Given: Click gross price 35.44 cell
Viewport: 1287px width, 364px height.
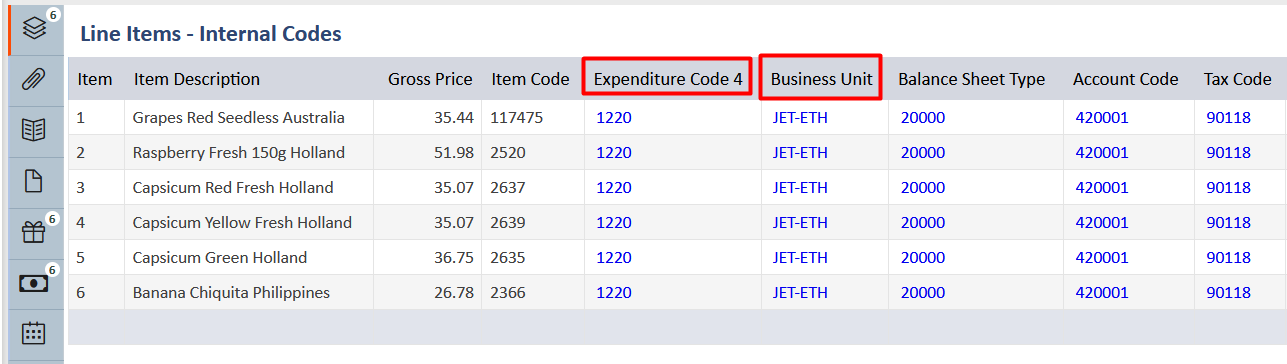Looking at the screenshot, I should [454, 118].
